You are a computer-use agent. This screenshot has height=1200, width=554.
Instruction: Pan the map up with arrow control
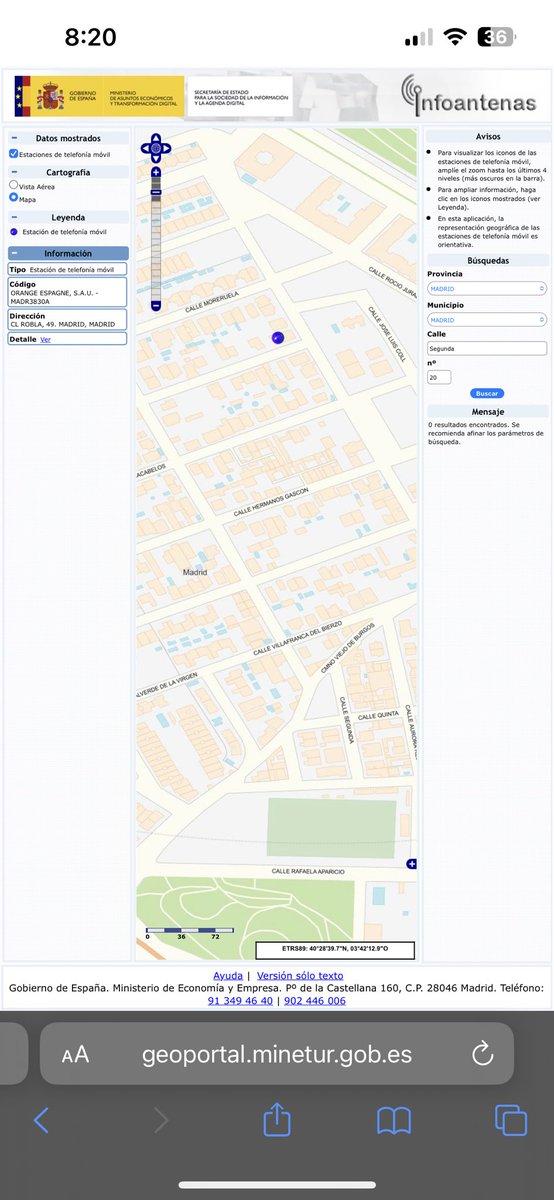point(156,138)
